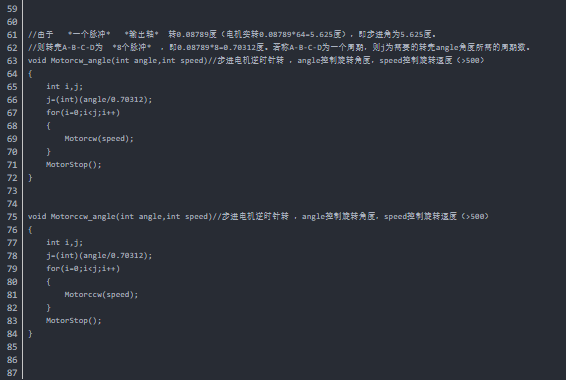Click j=(int)(angle/0.70312) on line 66
Viewport: 566px width, 380px height.
(x=99, y=100)
